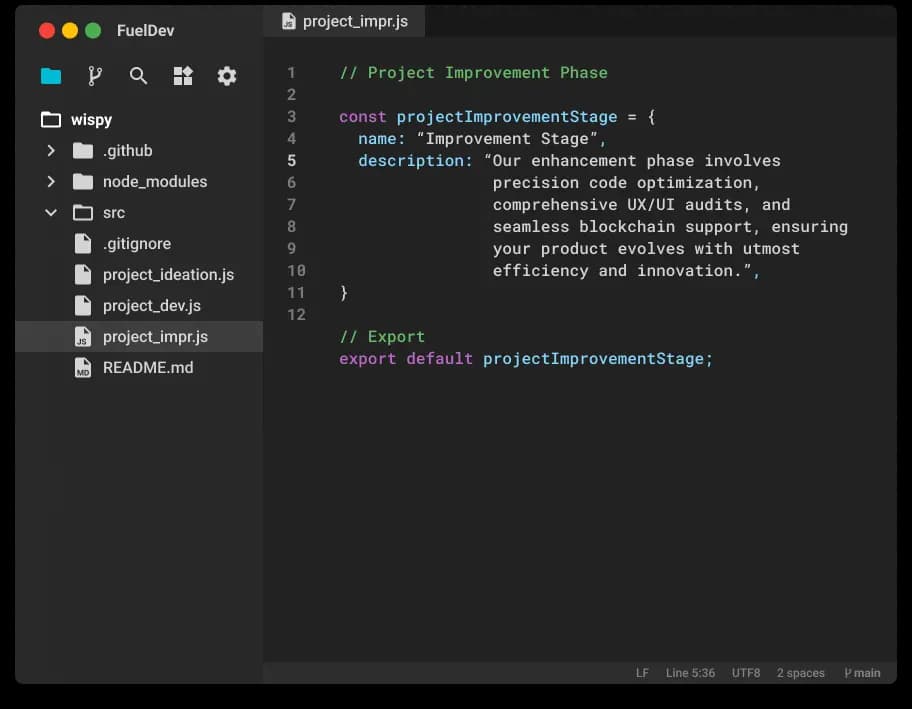Open the extensions blocks icon
912x709 pixels.
[183, 76]
